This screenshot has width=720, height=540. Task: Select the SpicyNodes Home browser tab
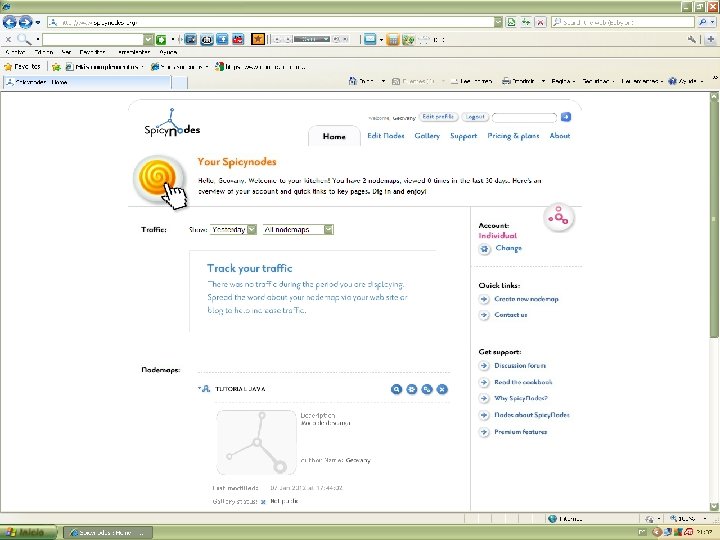tap(87, 82)
